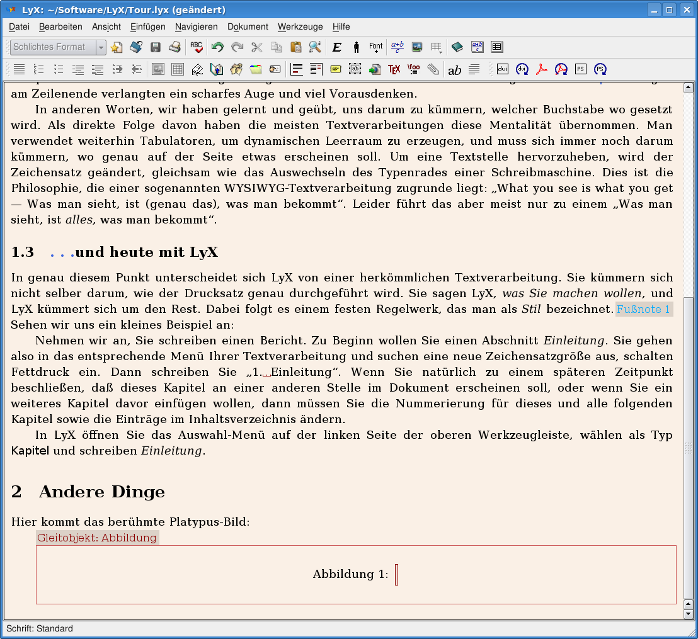Run the spellcheck (ABC checkmark) icon
698x639 pixels.
coord(196,47)
